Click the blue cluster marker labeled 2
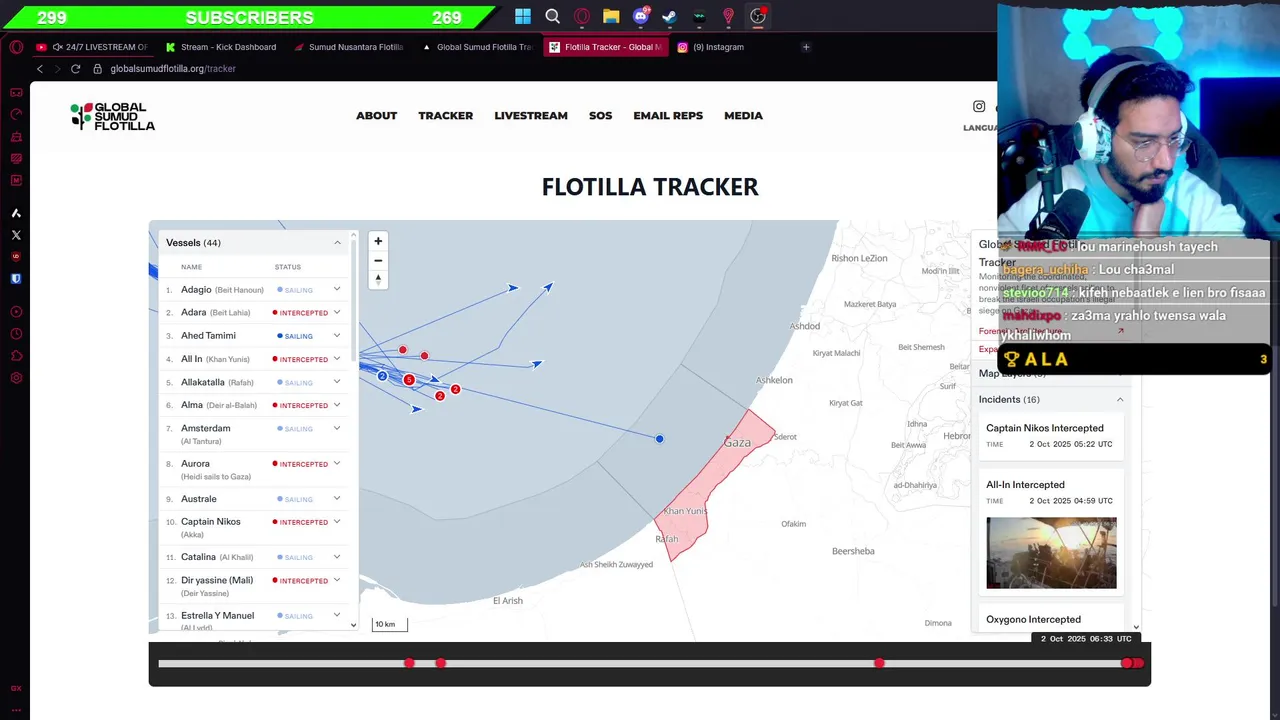This screenshot has width=1280, height=720. click(382, 376)
